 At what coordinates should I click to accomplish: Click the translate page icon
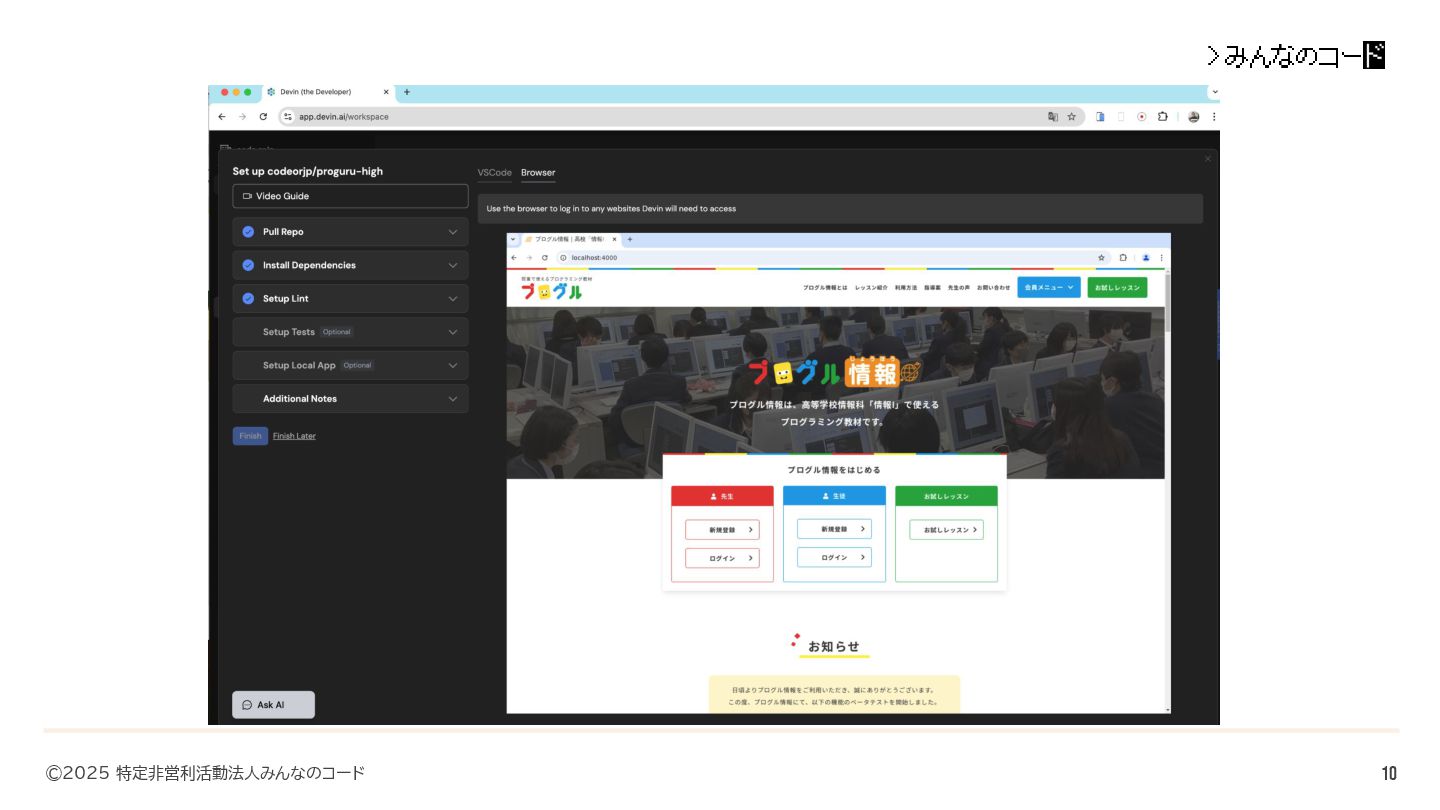point(1053,117)
